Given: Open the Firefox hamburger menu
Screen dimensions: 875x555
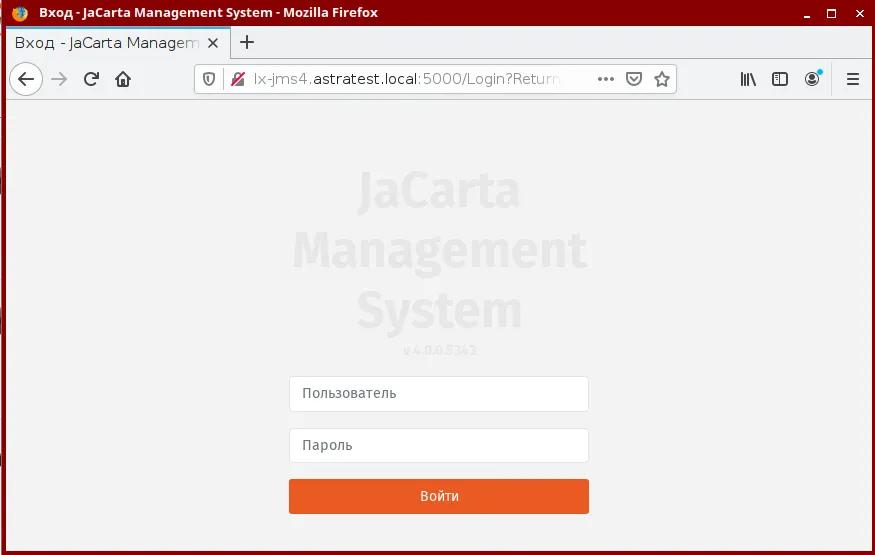Looking at the screenshot, I should tap(853, 79).
